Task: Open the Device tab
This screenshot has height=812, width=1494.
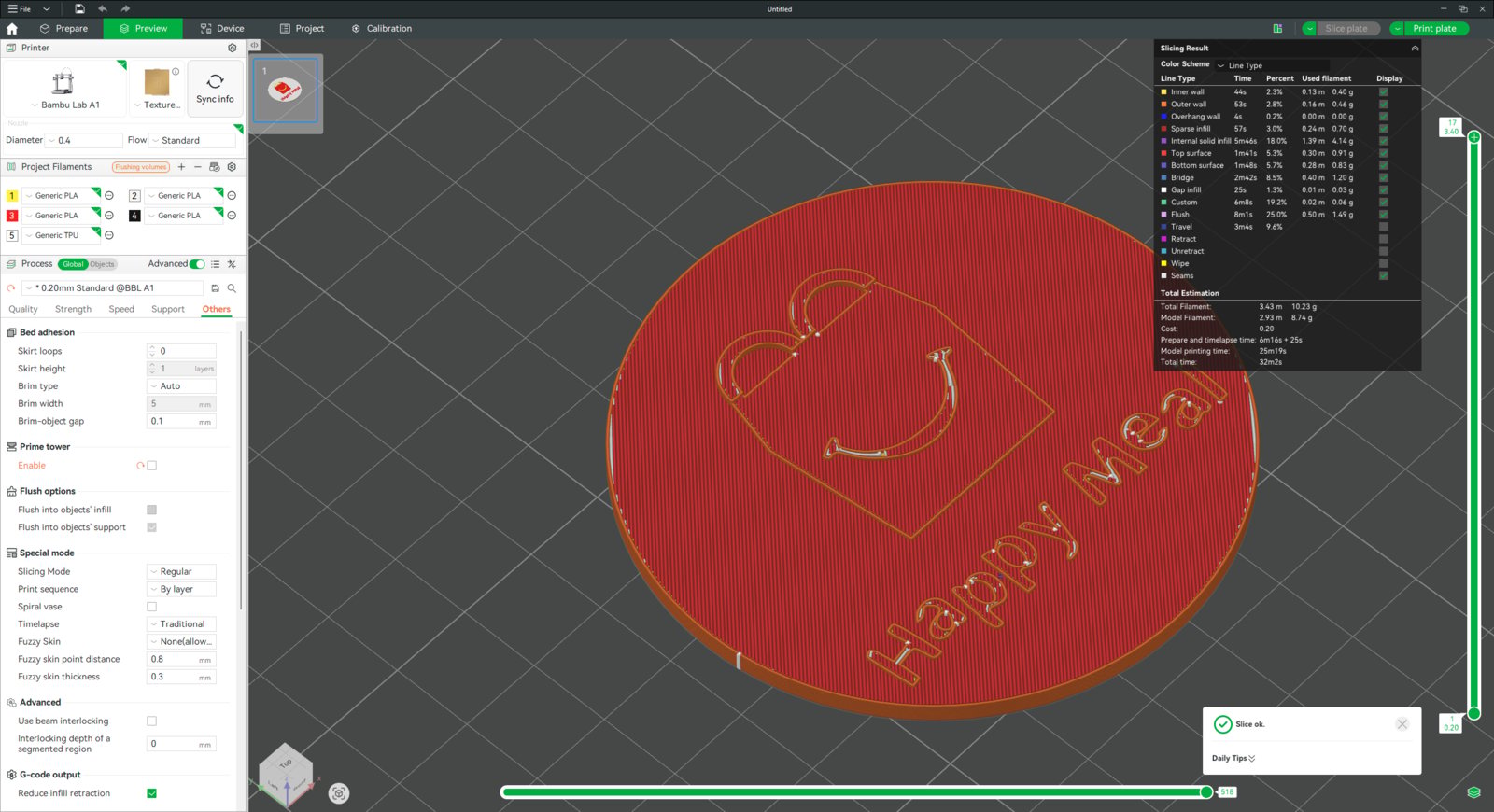Action: coord(222,29)
